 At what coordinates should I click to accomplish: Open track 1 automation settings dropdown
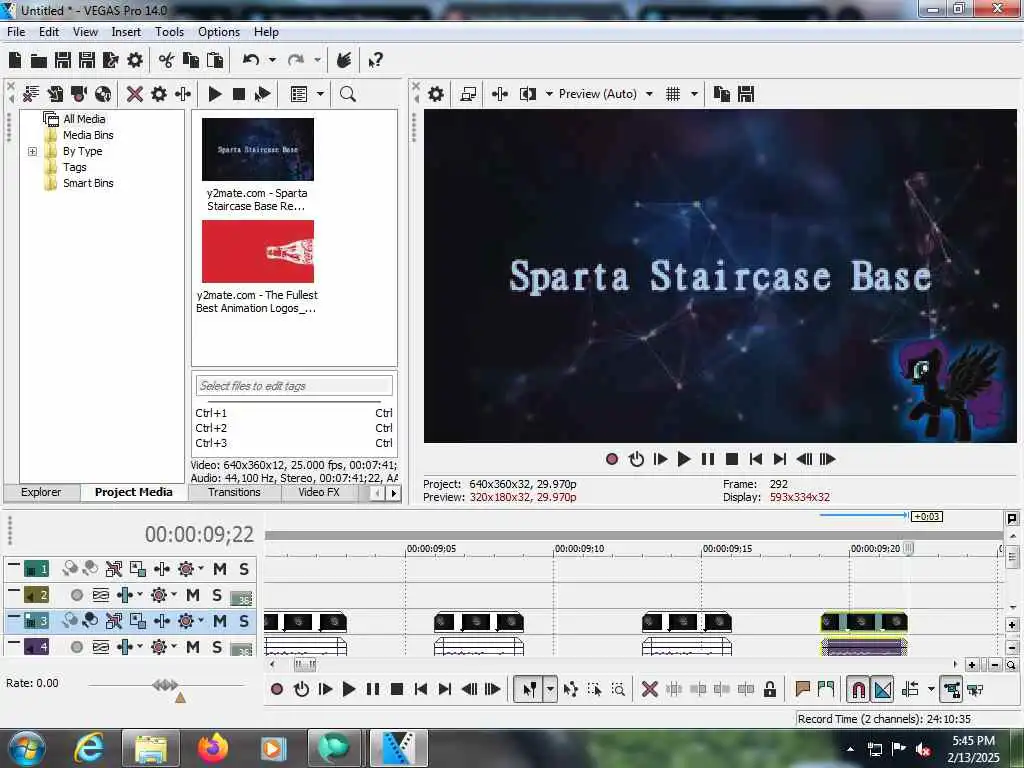point(200,568)
